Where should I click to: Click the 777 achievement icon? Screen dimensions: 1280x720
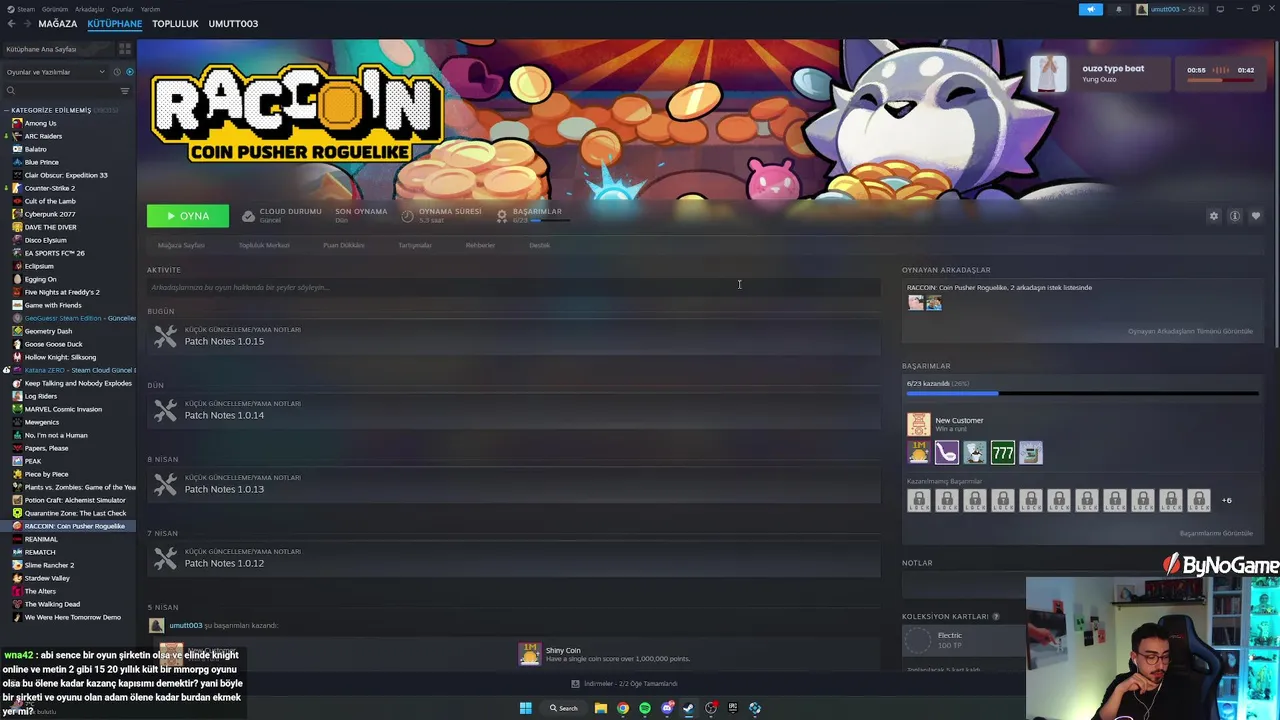(1003, 453)
